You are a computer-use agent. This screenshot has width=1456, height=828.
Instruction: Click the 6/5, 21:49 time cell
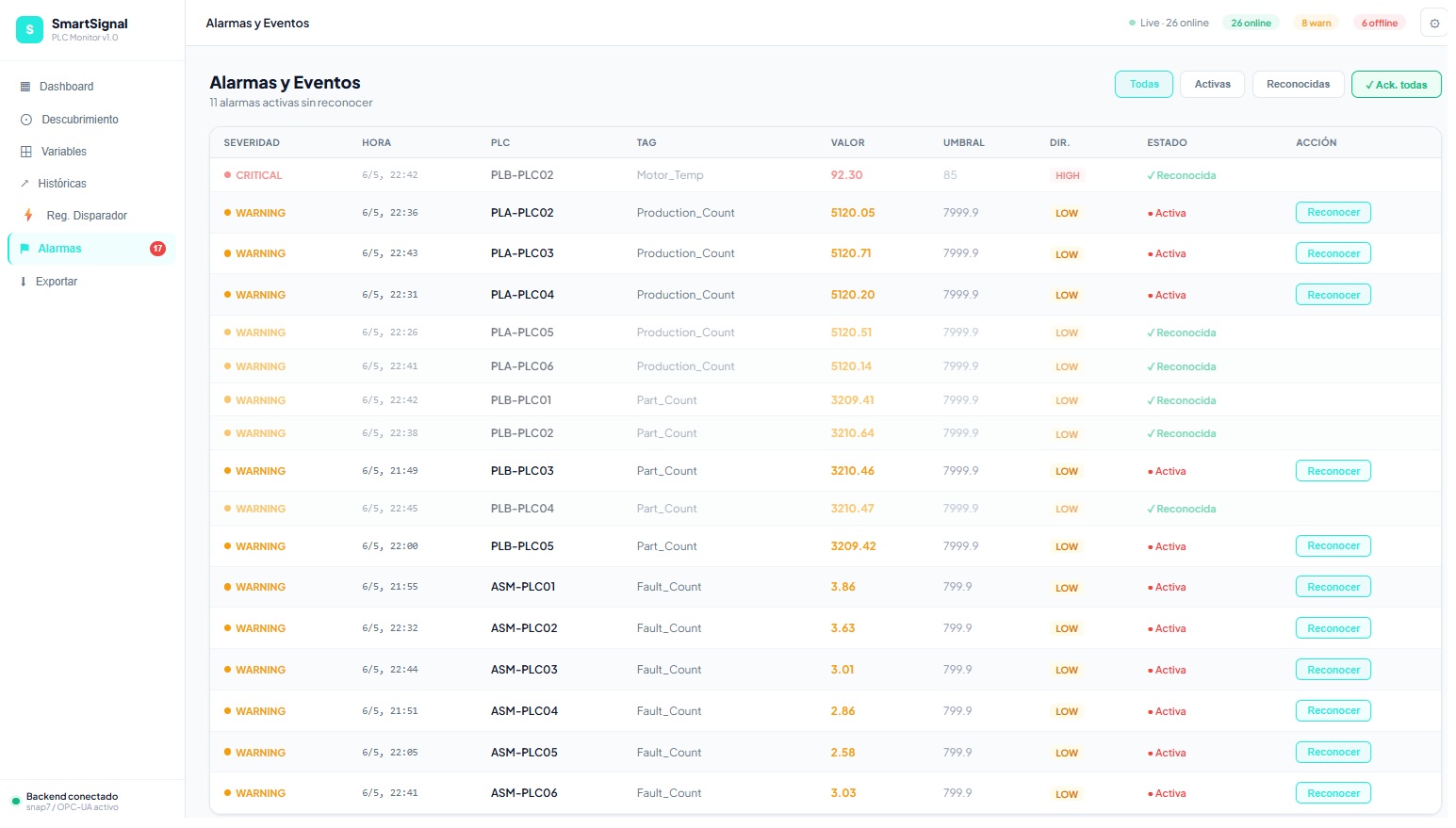coord(390,471)
